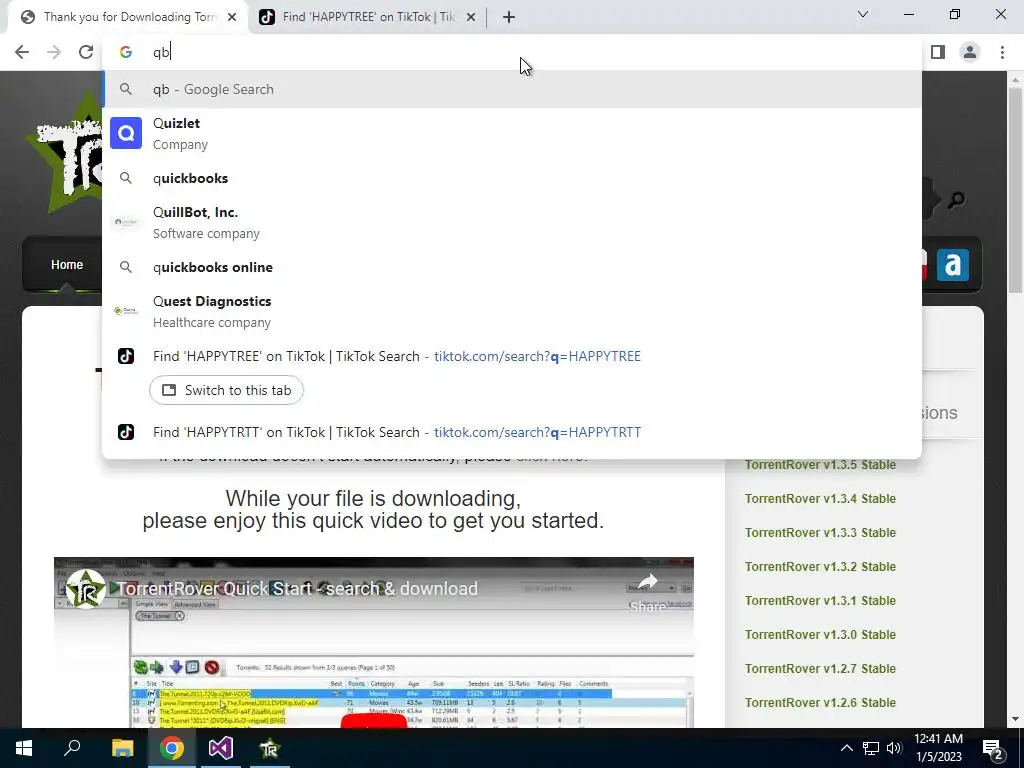This screenshot has width=1024, height=768.
Task: Click Chrome icon in taskbar
Action: point(172,748)
